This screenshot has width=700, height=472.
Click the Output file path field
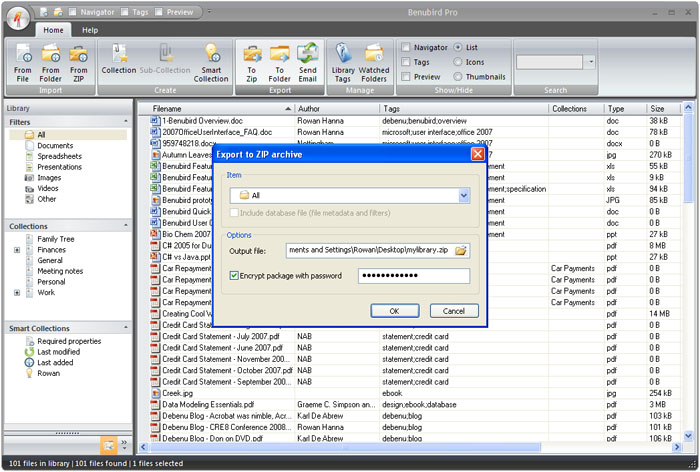click(370, 251)
